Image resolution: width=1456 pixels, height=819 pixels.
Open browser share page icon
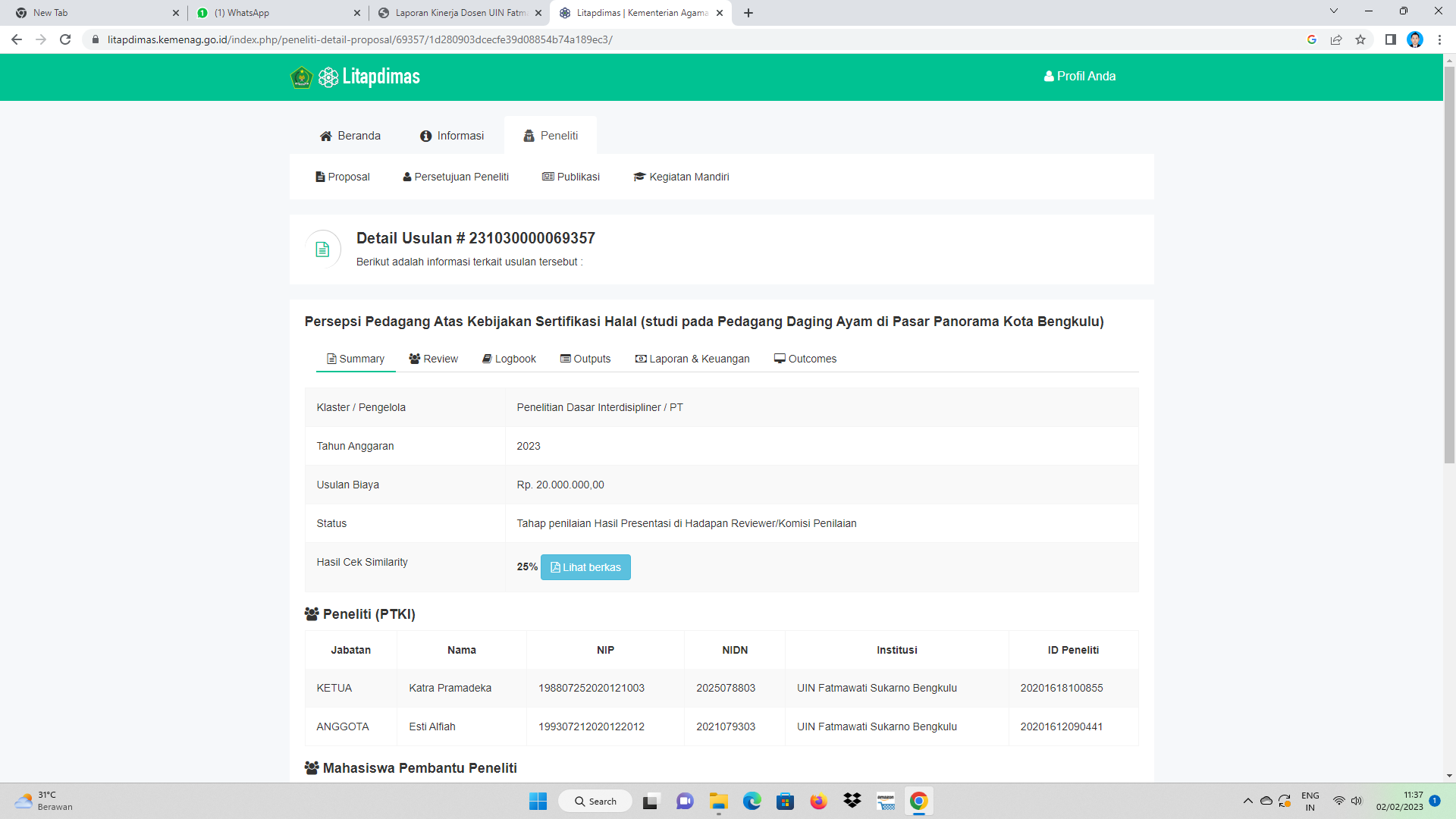(1336, 39)
